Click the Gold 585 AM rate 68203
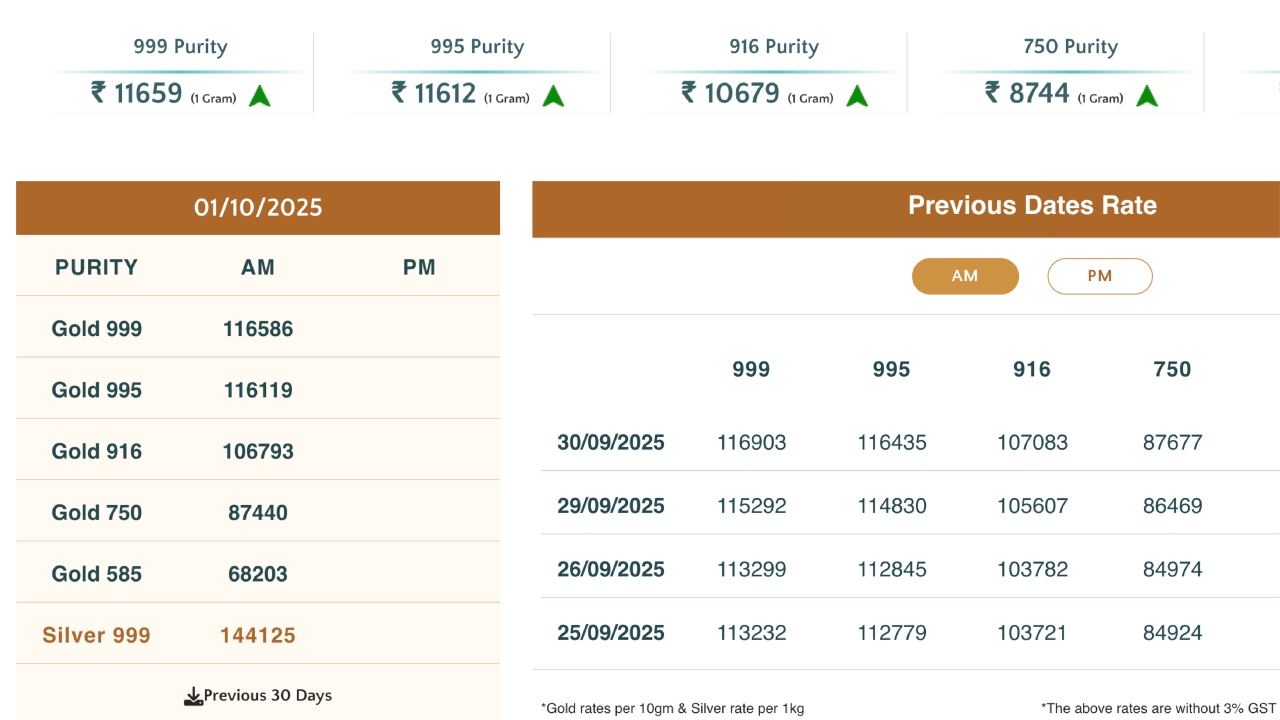This screenshot has width=1280, height=720. tap(258, 574)
